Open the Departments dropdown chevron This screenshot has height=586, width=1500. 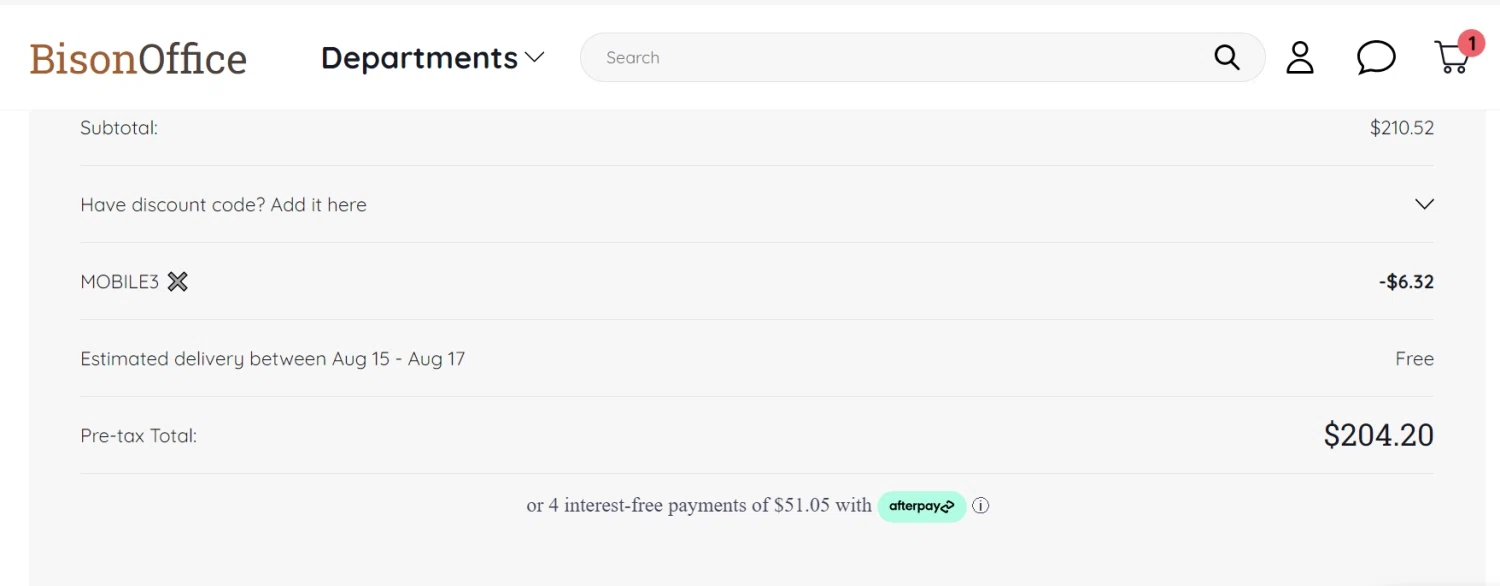[x=535, y=58]
